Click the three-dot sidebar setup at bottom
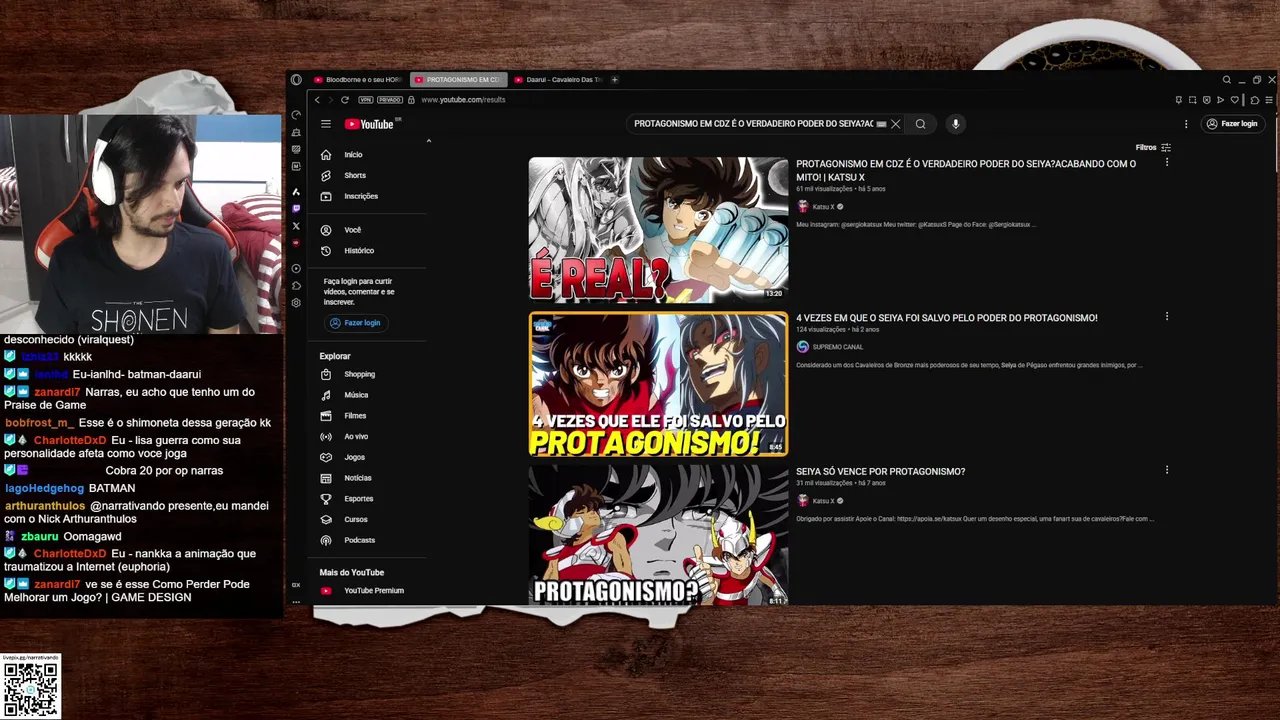This screenshot has width=1280, height=720. (296, 601)
